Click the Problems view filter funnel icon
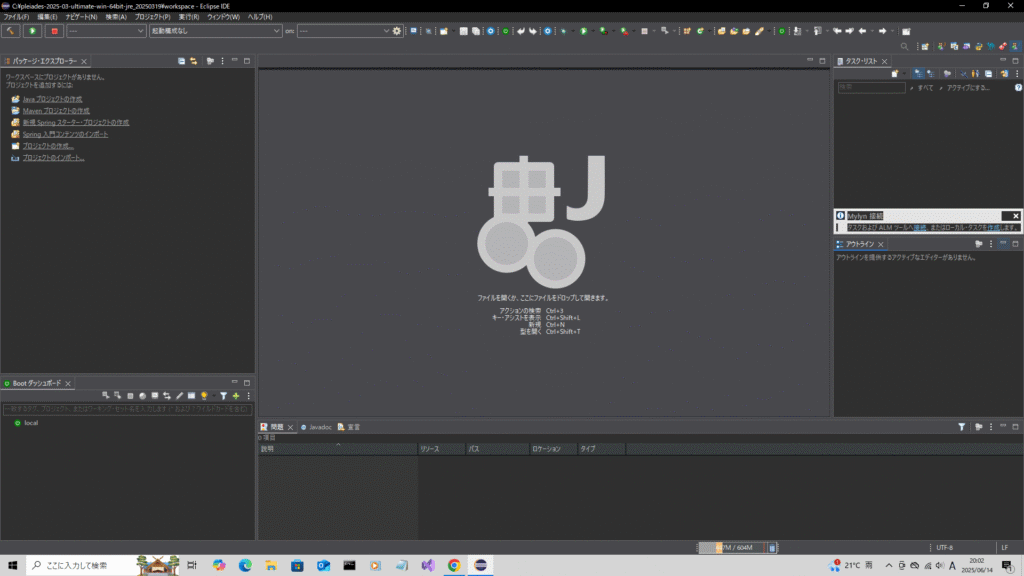Screen dimensions: 1024x576 tap(961, 426)
